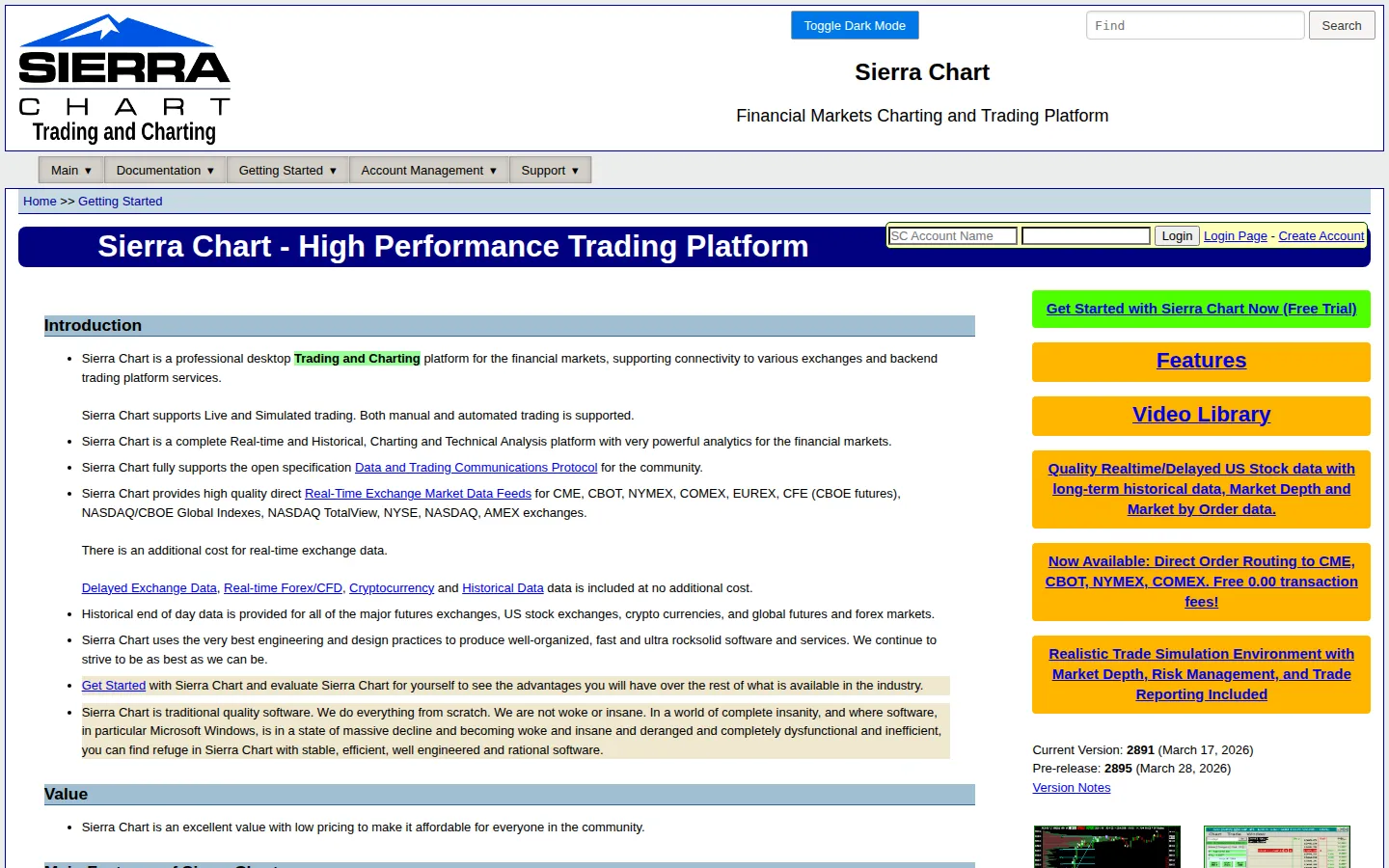
Task: Select the password field beside SC Account Name
Action: [1086, 236]
